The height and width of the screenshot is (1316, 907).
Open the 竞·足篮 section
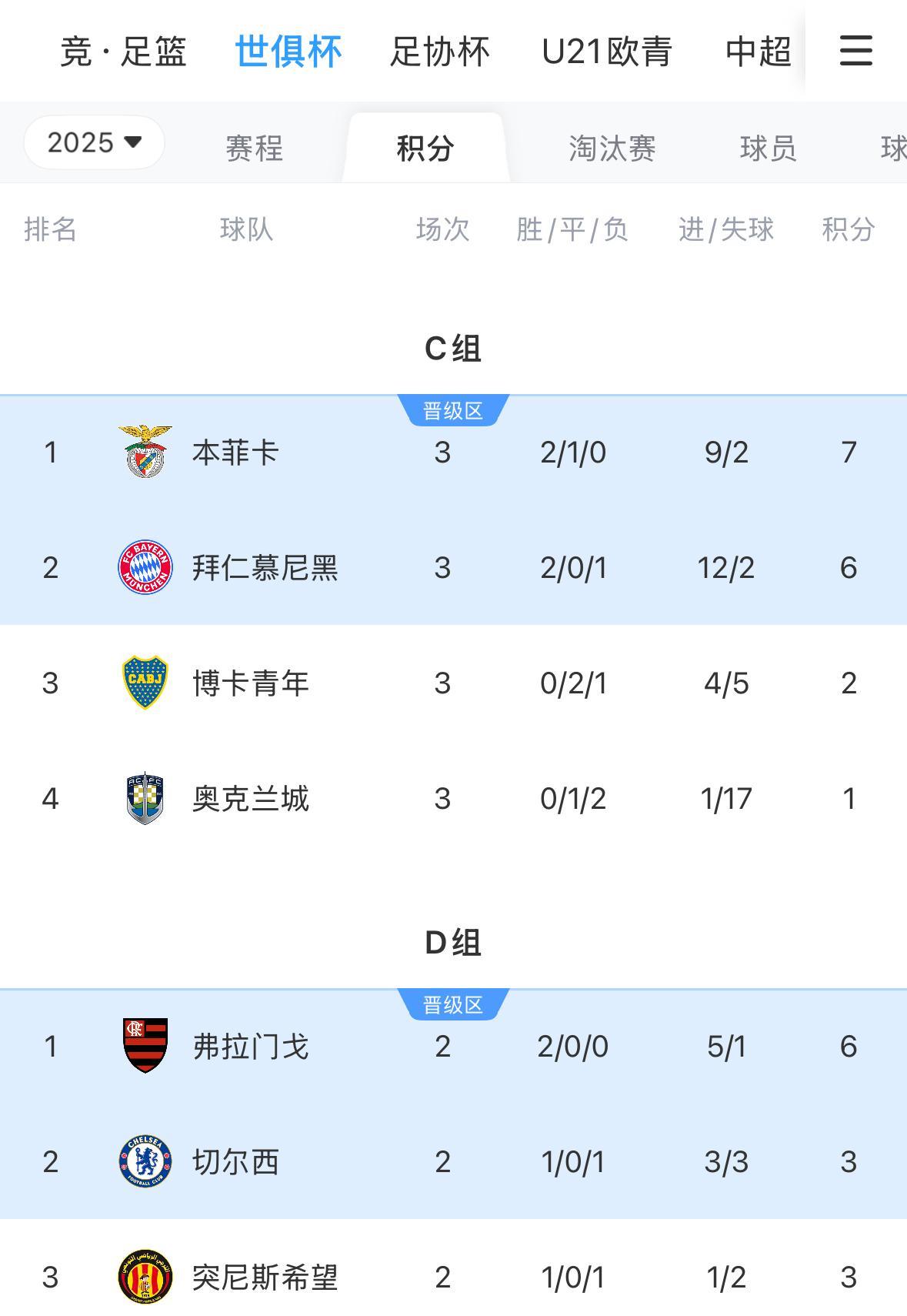123,52
